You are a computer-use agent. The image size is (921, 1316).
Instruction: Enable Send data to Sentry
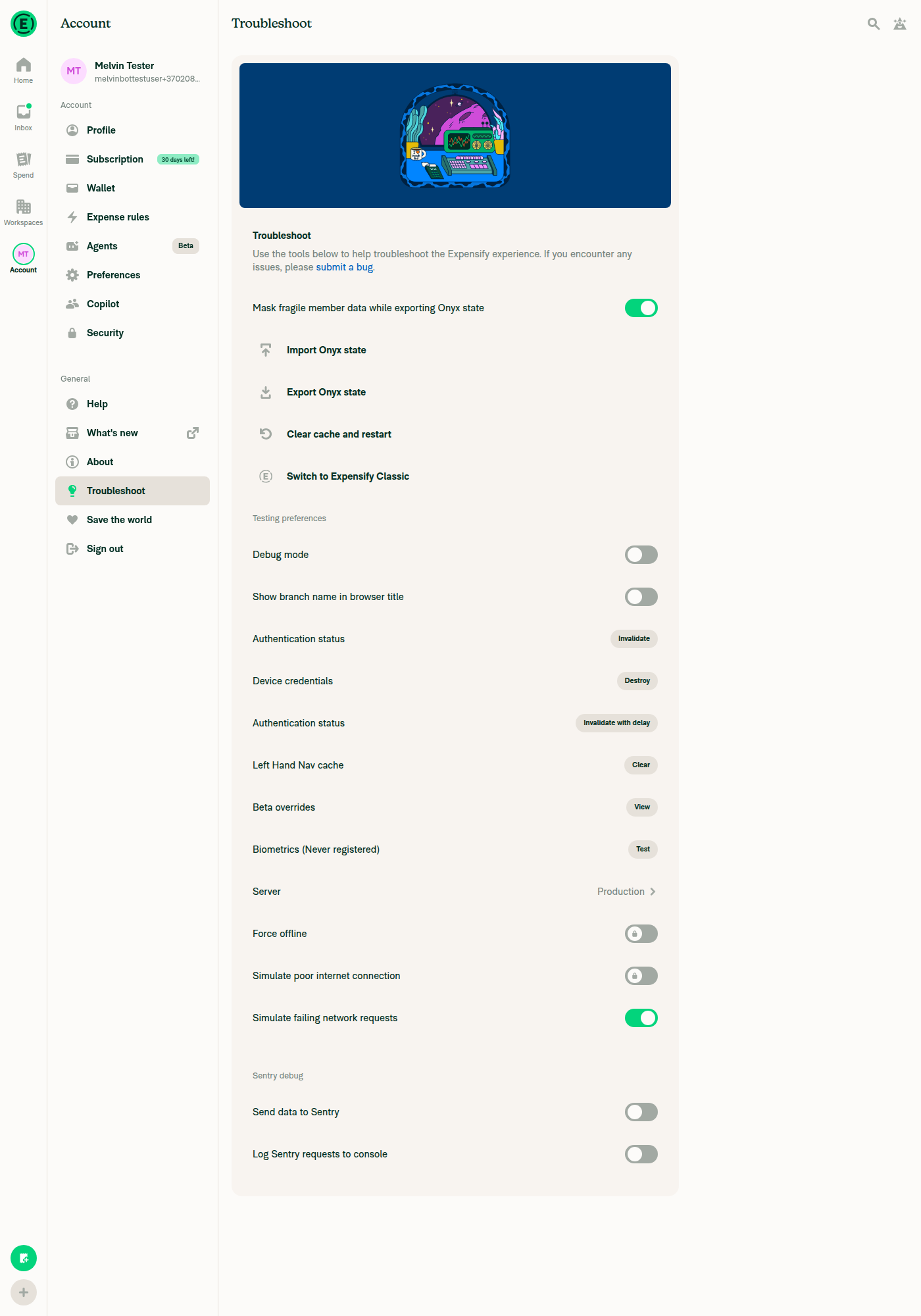(x=641, y=1112)
